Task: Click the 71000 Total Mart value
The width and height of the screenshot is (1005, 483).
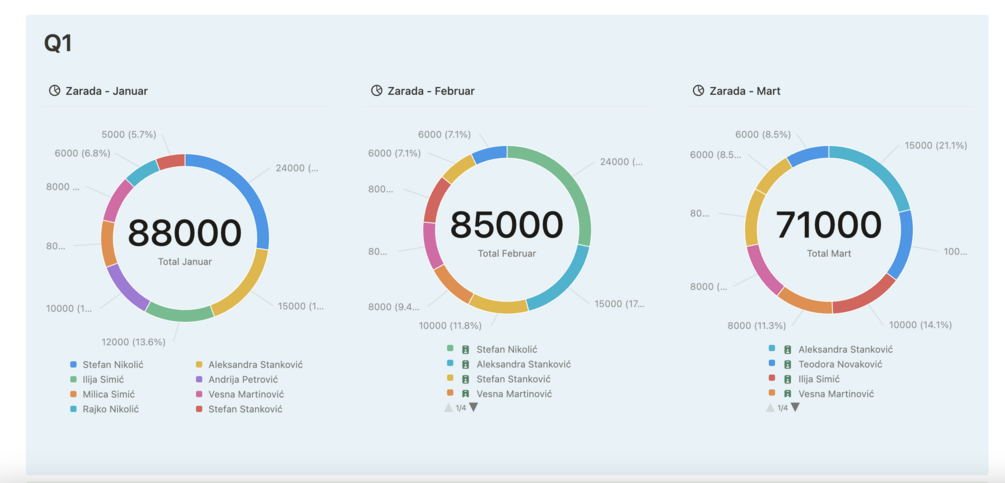Action: pos(829,225)
